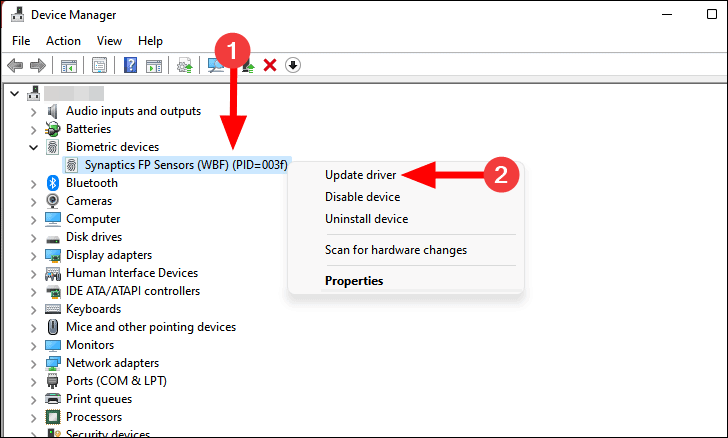Click the blue Help question mark icon
The height and width of the screenshot is (438, 728).
pyautogui.click(x=130, y=66)
